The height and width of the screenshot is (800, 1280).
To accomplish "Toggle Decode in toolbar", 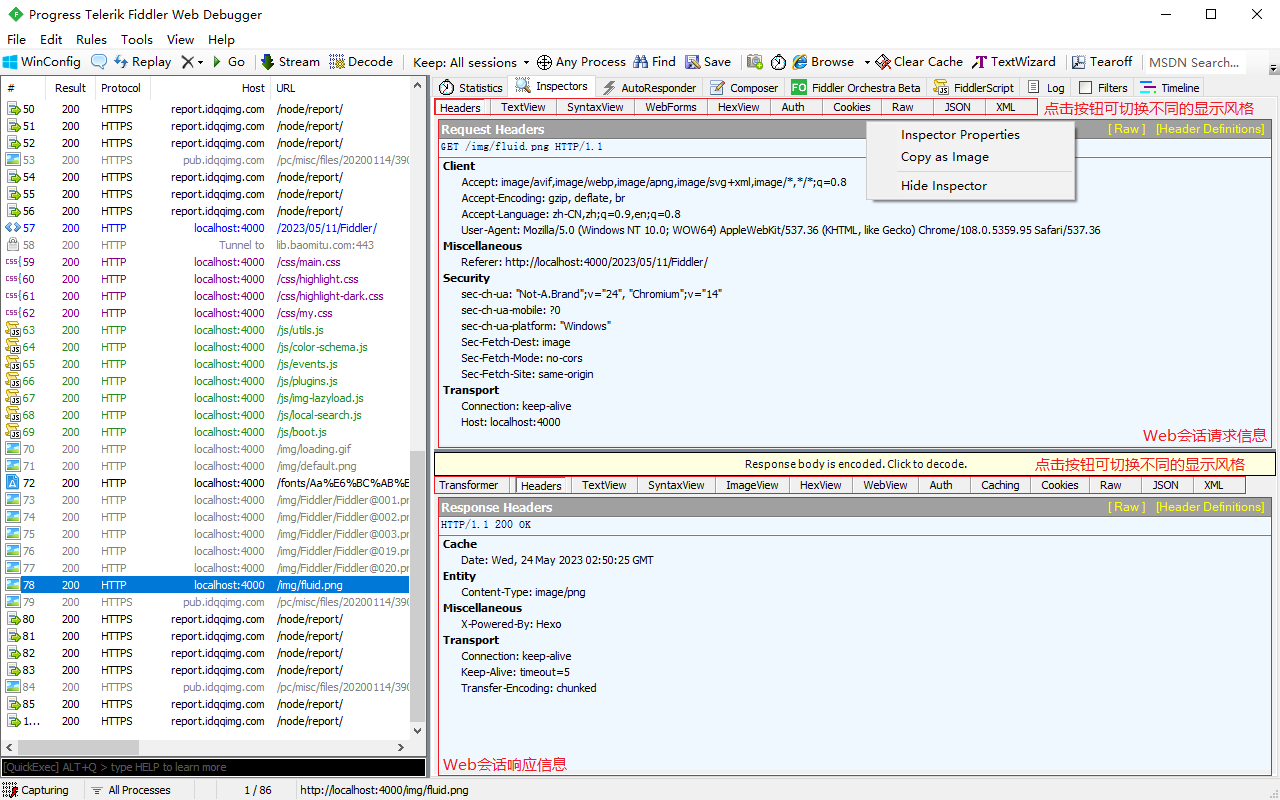I will [361, 62].
